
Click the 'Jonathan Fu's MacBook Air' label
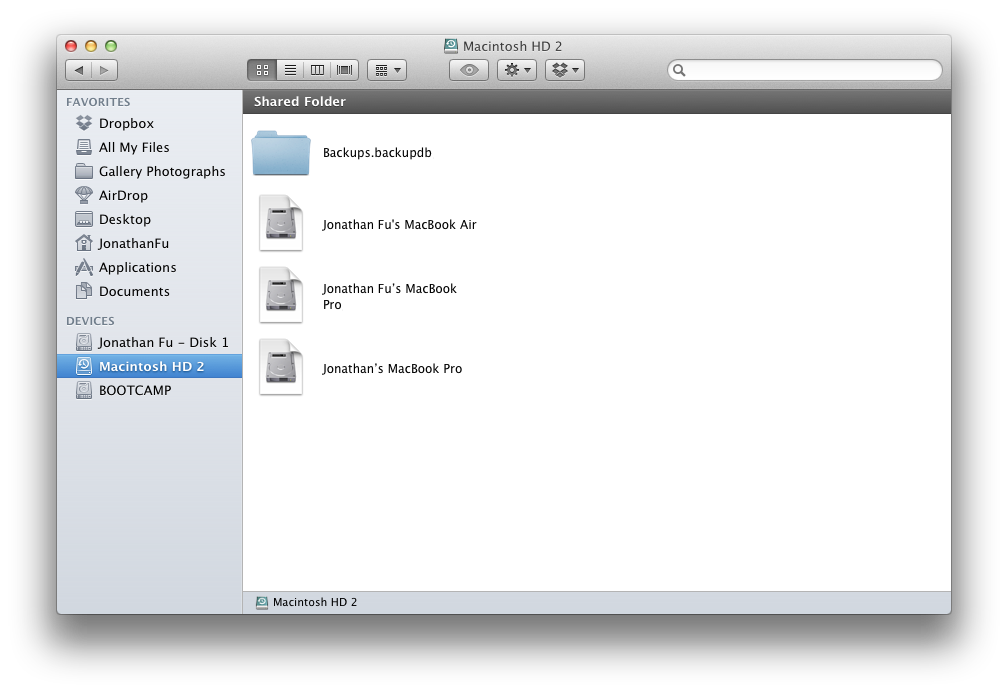[399, 225]
